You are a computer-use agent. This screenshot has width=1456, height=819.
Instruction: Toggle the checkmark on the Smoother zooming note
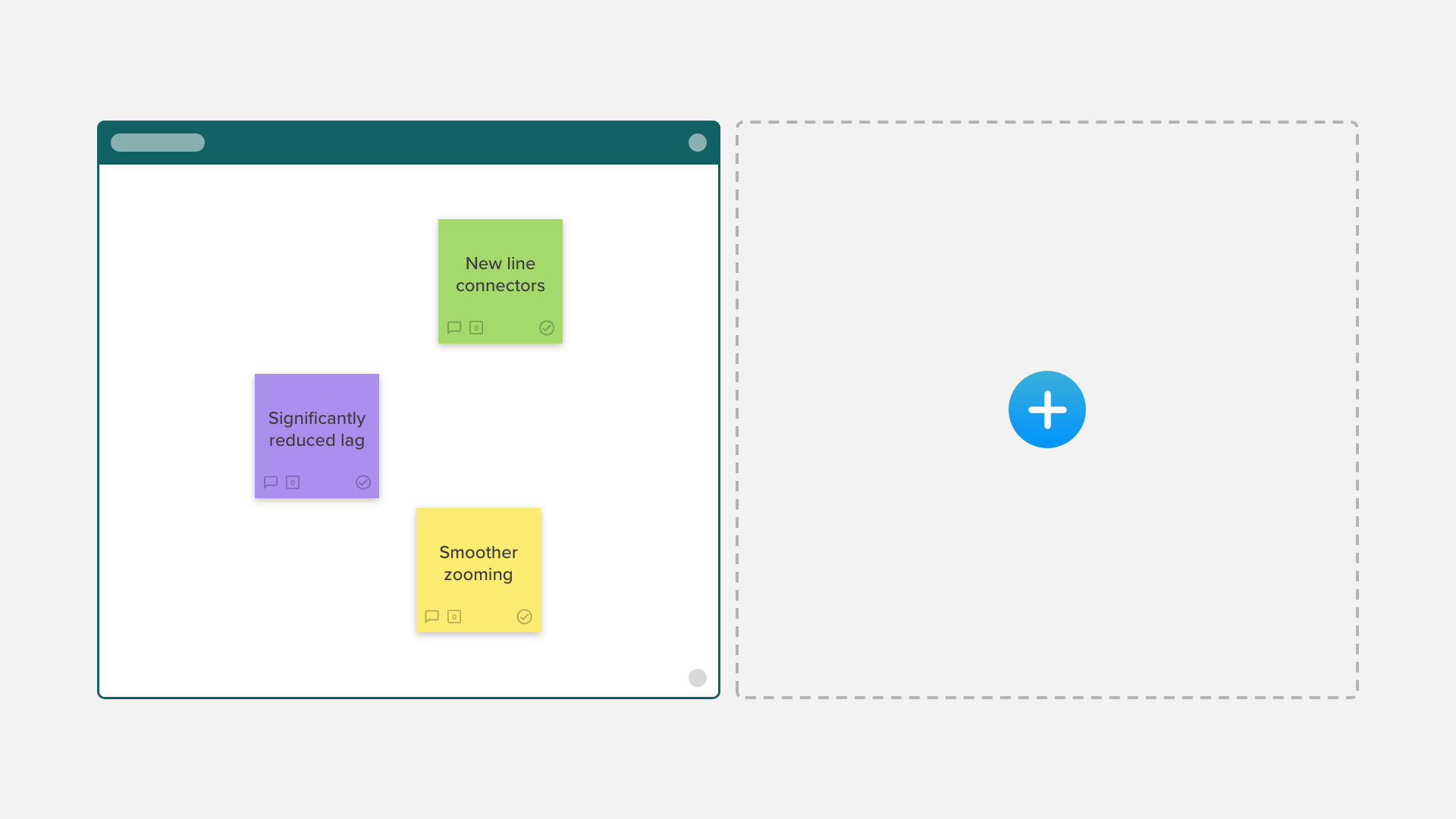525,617
